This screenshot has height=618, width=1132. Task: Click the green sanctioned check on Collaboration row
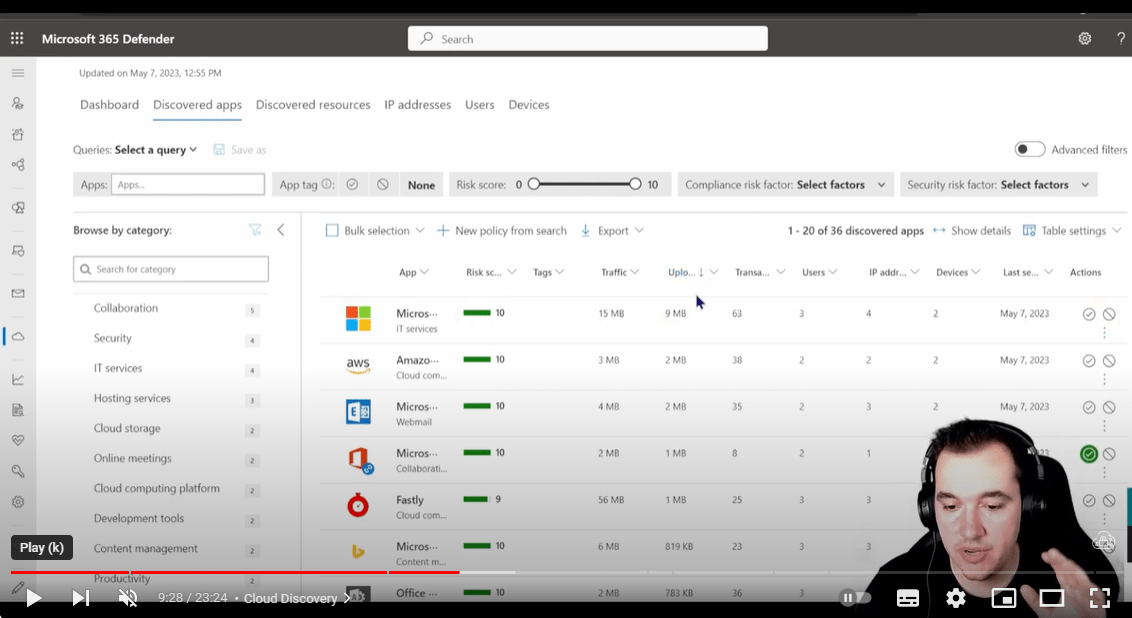(x=1089, y=453)
